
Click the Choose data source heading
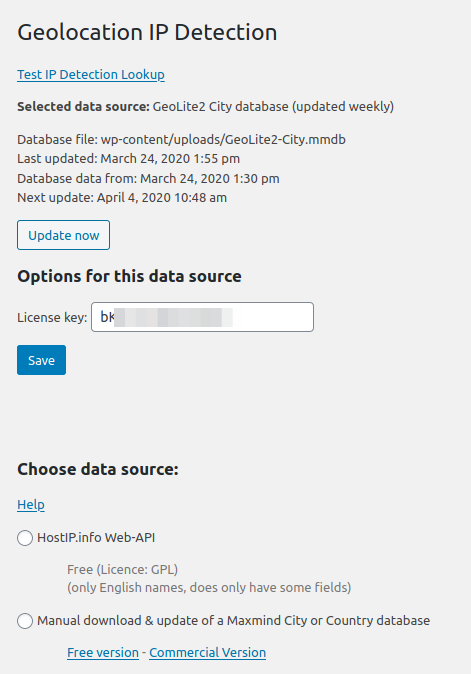click(x=98, y=469)
